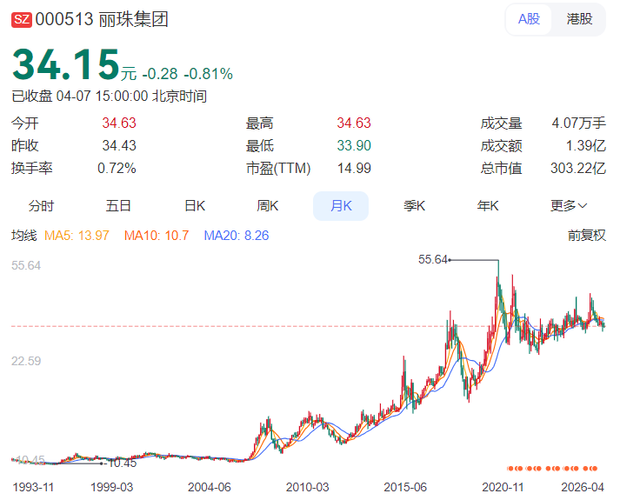Click the red SZ market badge icon

click(x=21, y=20)
